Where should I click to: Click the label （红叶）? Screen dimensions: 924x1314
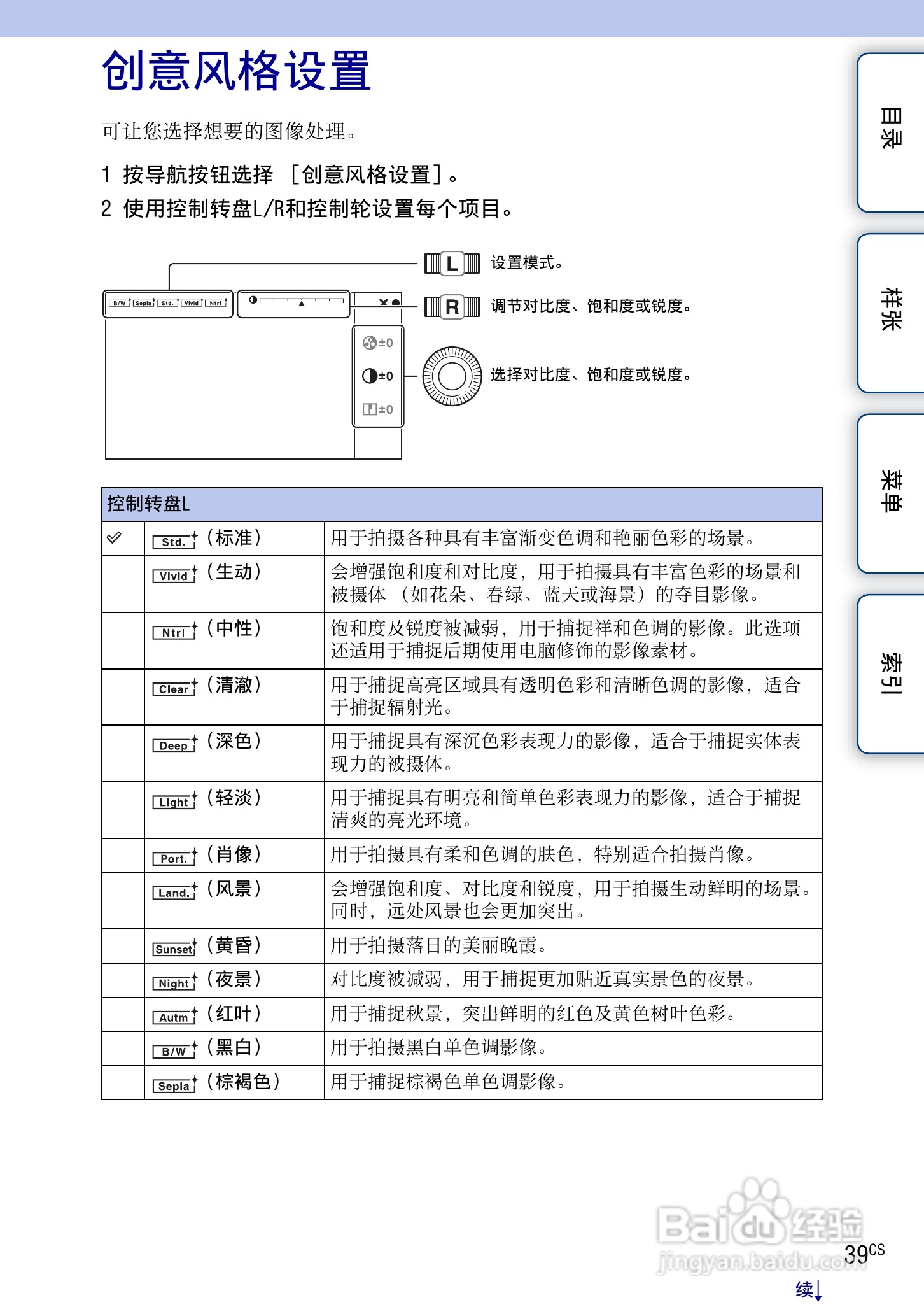[234, 1014]
